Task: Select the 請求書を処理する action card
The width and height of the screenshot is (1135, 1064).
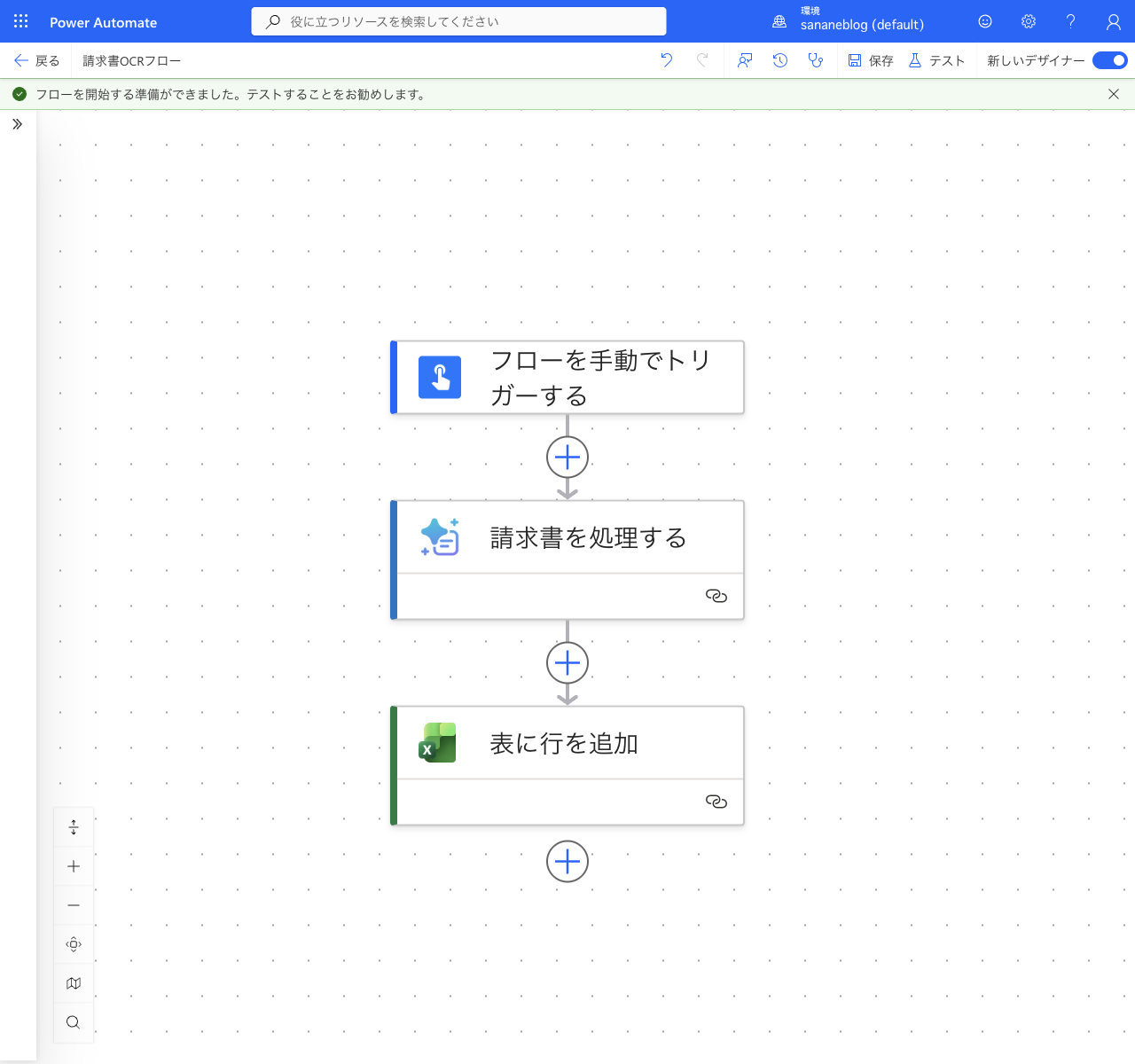Action: click(x=567, y=560)
